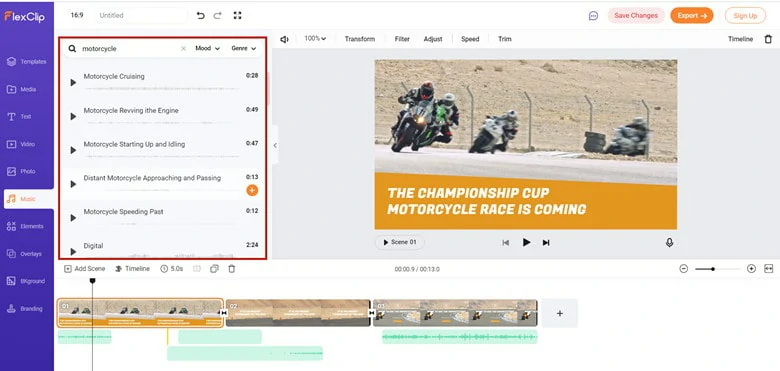Image resolution: width=780 pixels, height=371 pixels.
Task: Click the timeline zoom slider handle
Action: pos(713,269)
